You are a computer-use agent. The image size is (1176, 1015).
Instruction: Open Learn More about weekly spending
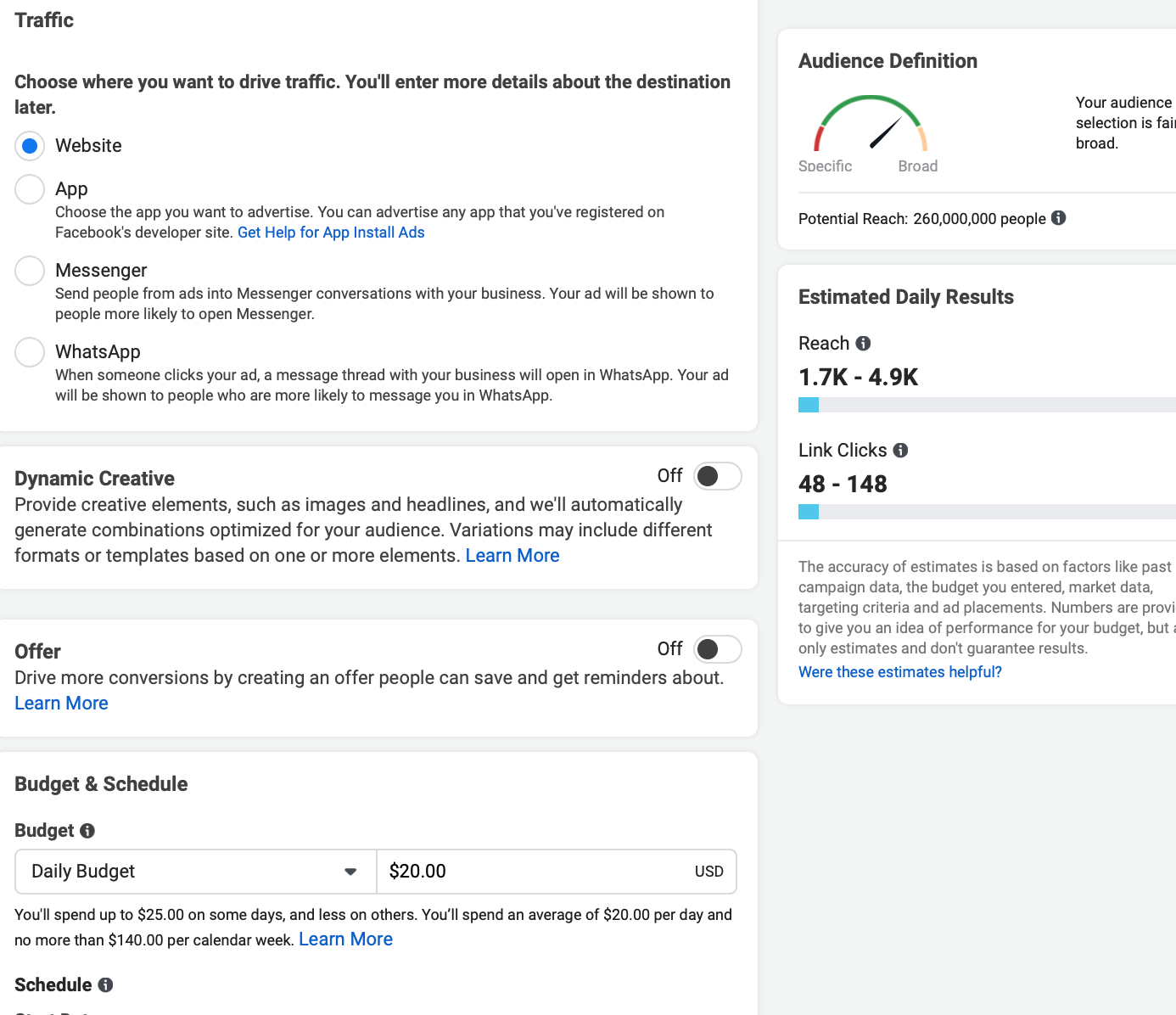pyautogui.click(x=345, y=939)
